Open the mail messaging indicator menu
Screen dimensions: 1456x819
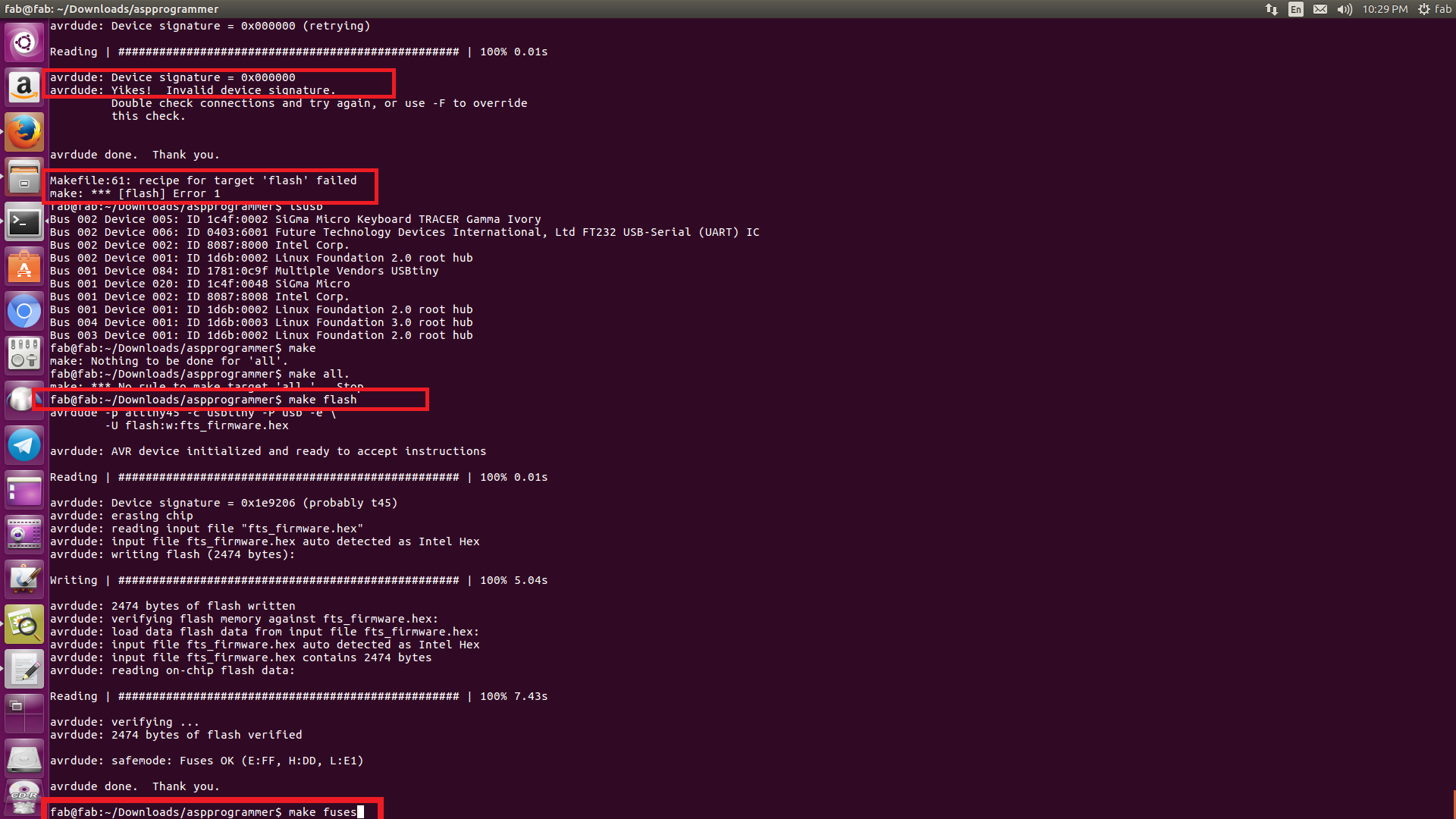[1320, 9]
